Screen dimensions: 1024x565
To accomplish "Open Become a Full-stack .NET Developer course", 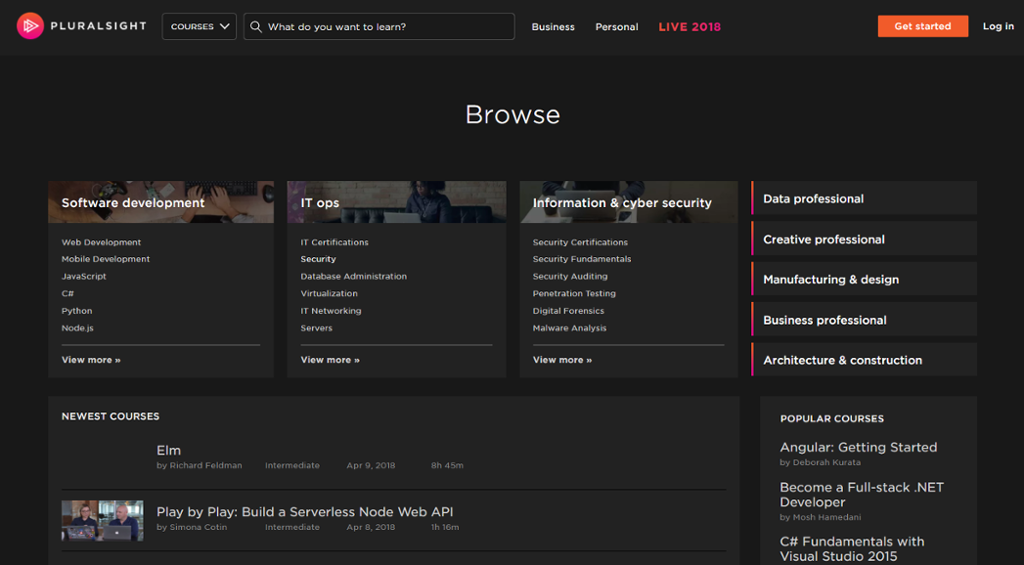I will pyautogui.click(x=861, y=494).
